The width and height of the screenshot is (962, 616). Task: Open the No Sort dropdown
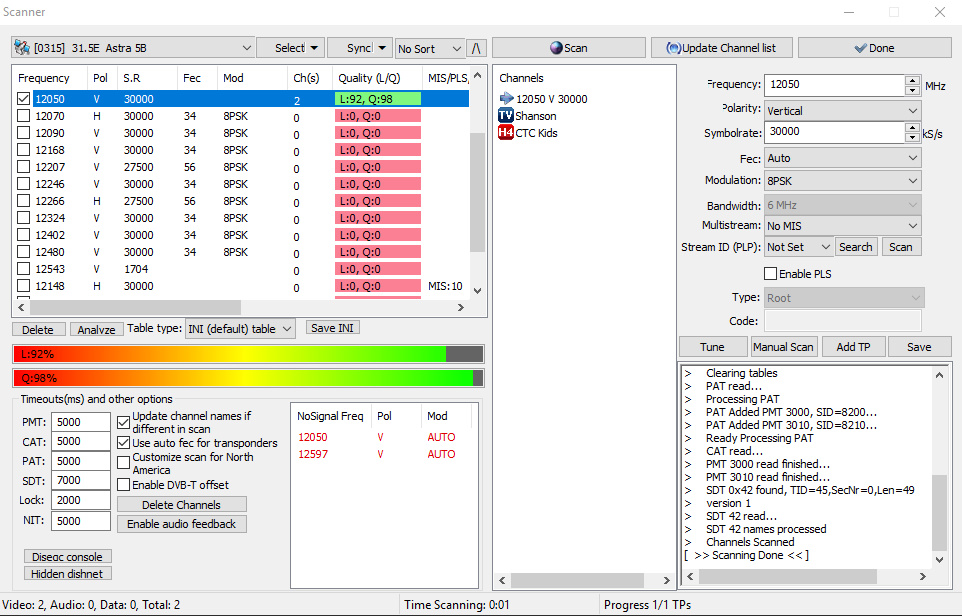tap(429, 48)
